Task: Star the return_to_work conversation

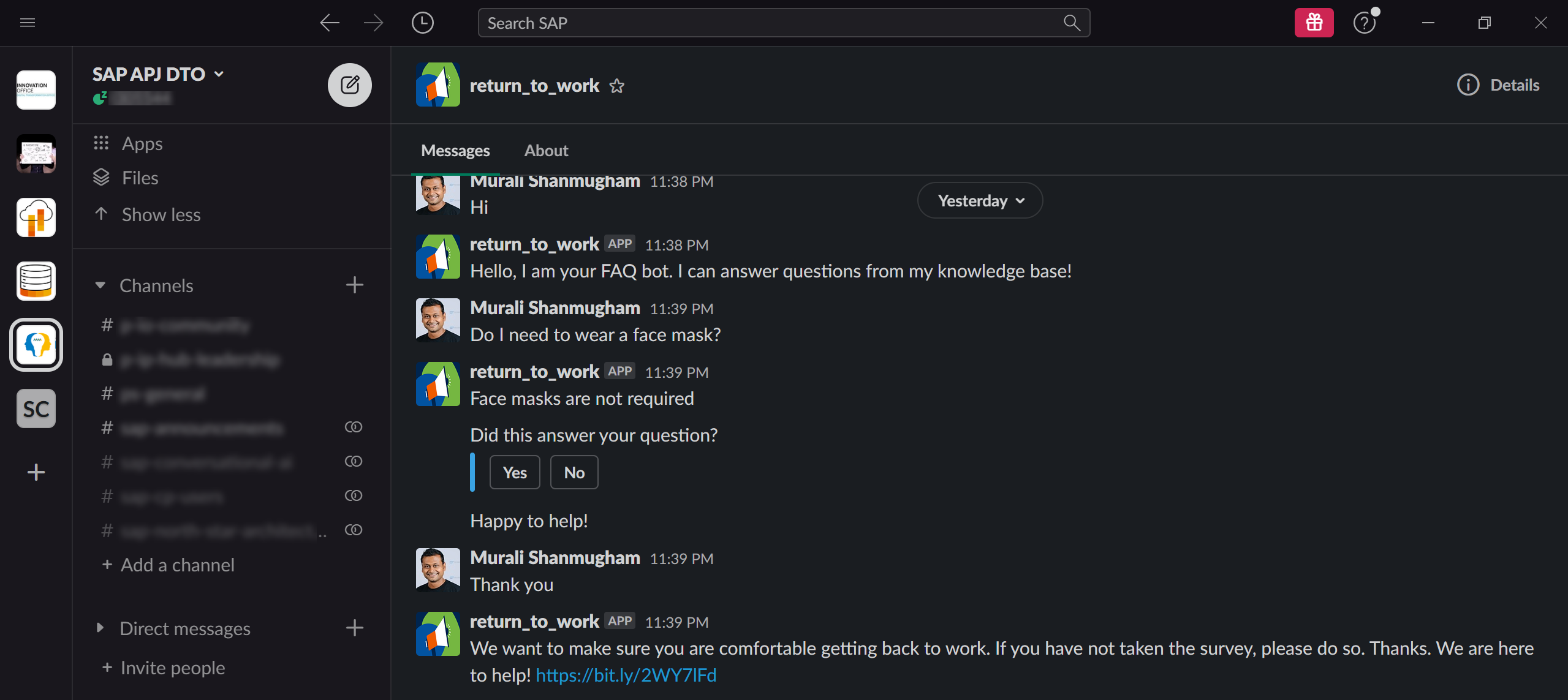Action: [616, 86]
